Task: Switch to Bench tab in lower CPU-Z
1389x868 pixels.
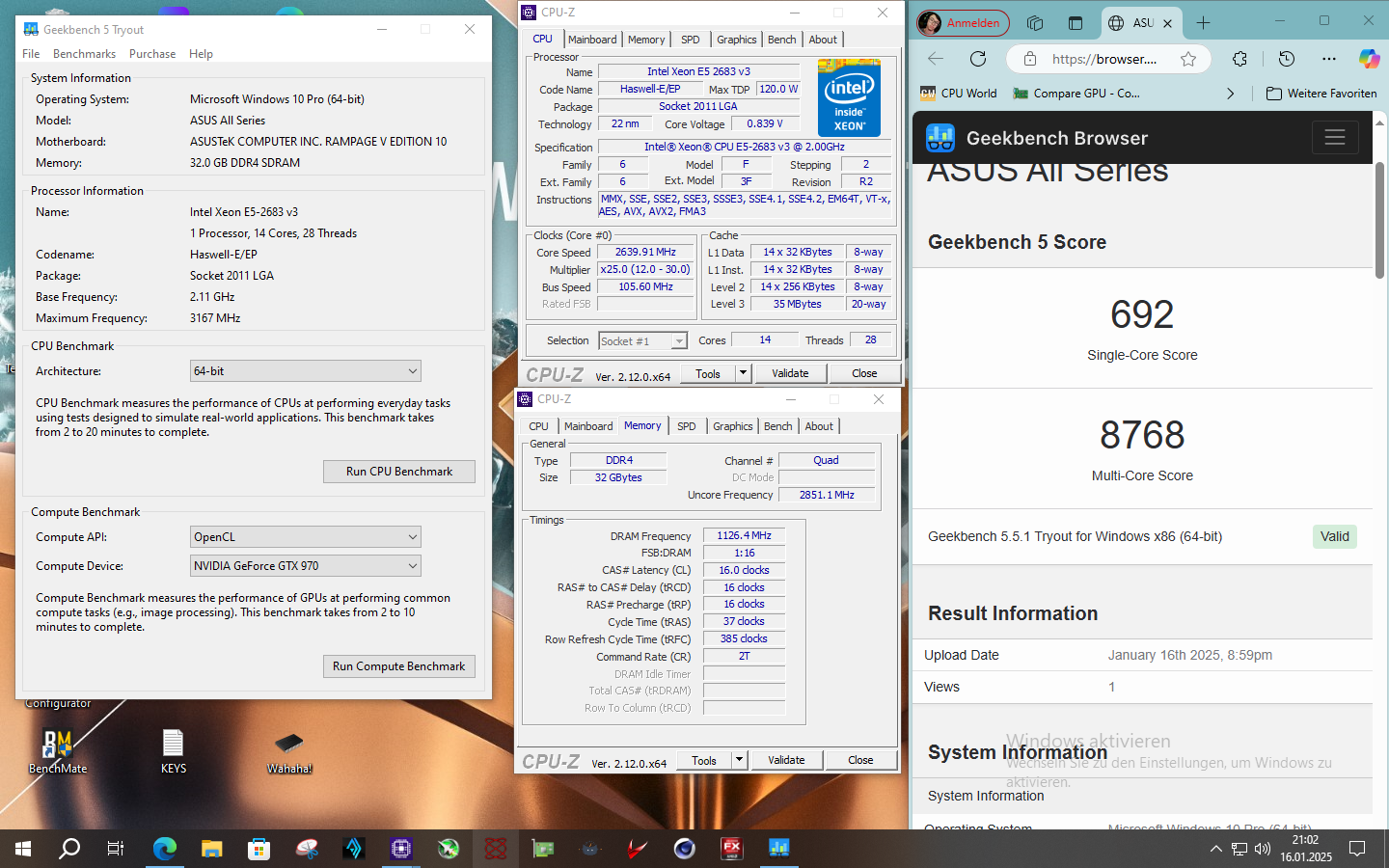Action: click(778, 426)
